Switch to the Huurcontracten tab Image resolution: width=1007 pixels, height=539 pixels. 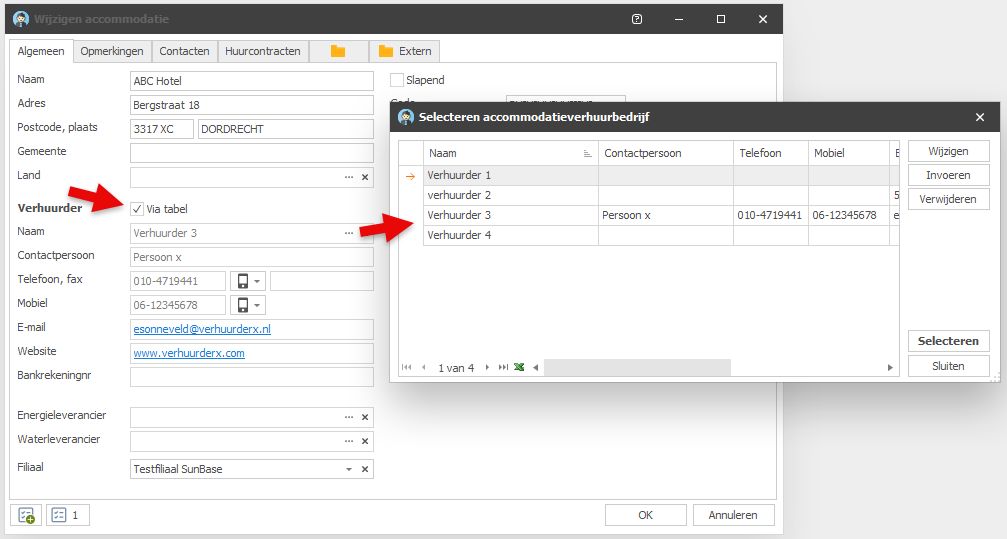tap(263, 51)
